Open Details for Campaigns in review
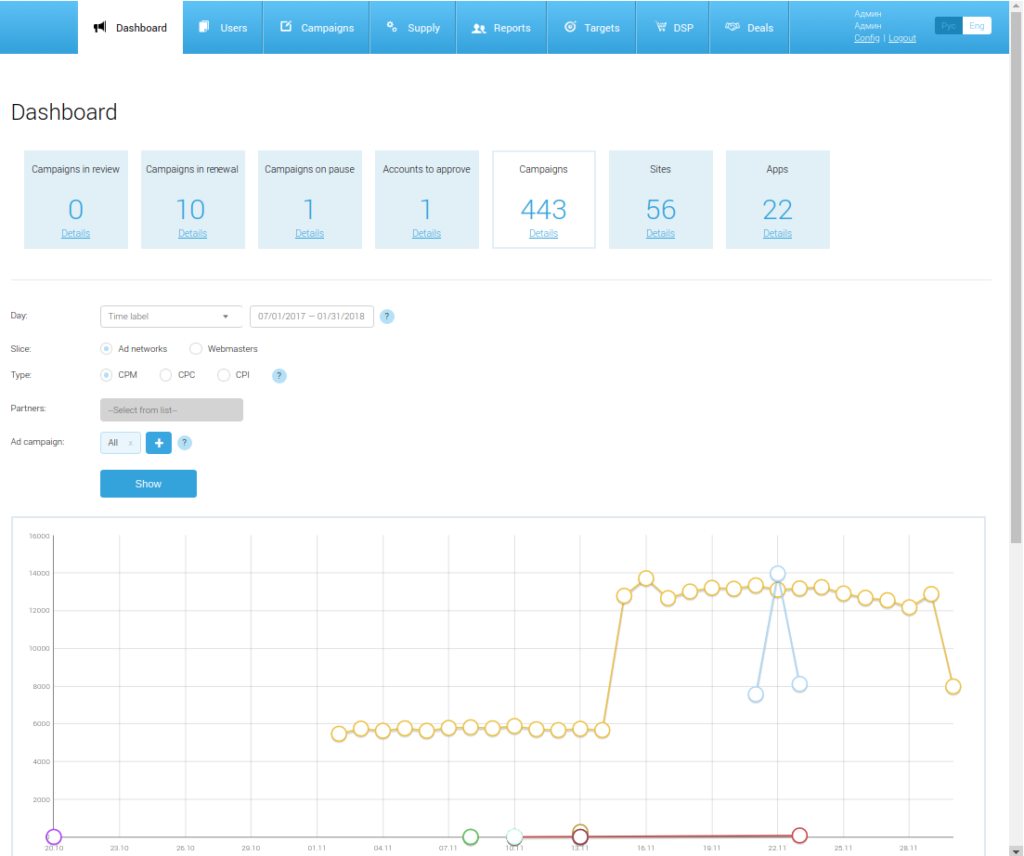Image resolution: width=1024 pixels, height=856 pixels. click(x=76, y=233)
